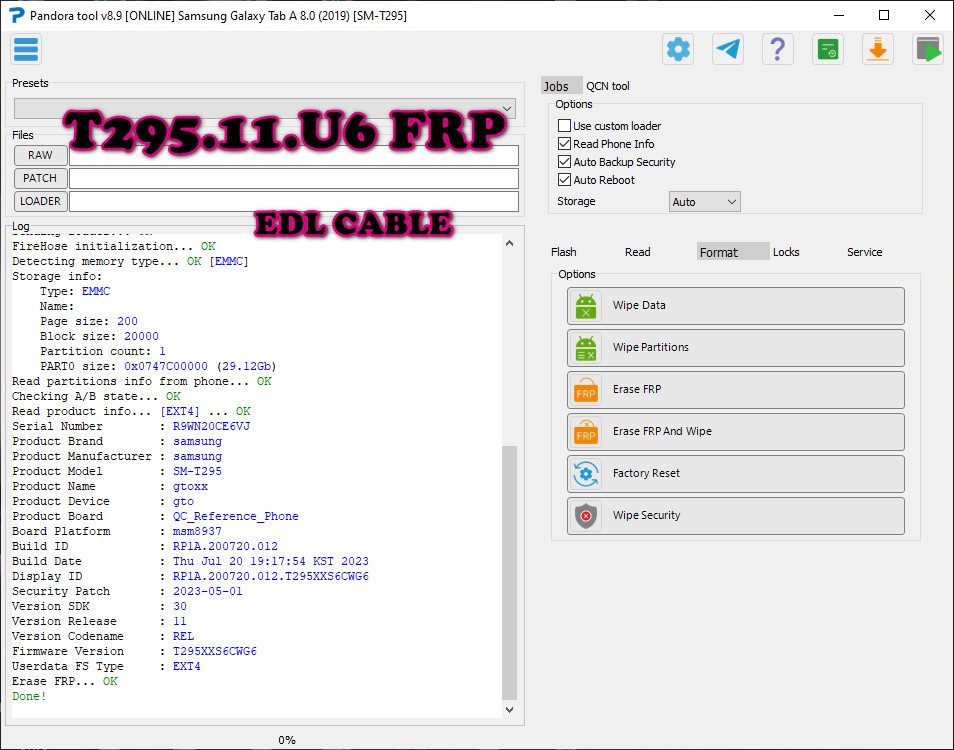Switch to the QCN tool tab
The width and height of the screenshot is (954, 750).
[609, 86]
